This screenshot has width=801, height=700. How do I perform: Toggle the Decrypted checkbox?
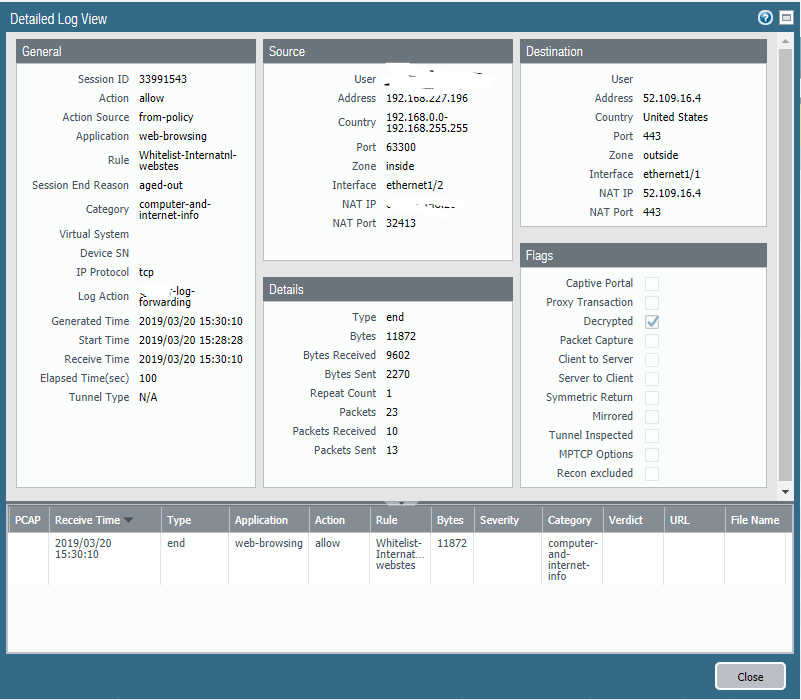tap(652, 322)
